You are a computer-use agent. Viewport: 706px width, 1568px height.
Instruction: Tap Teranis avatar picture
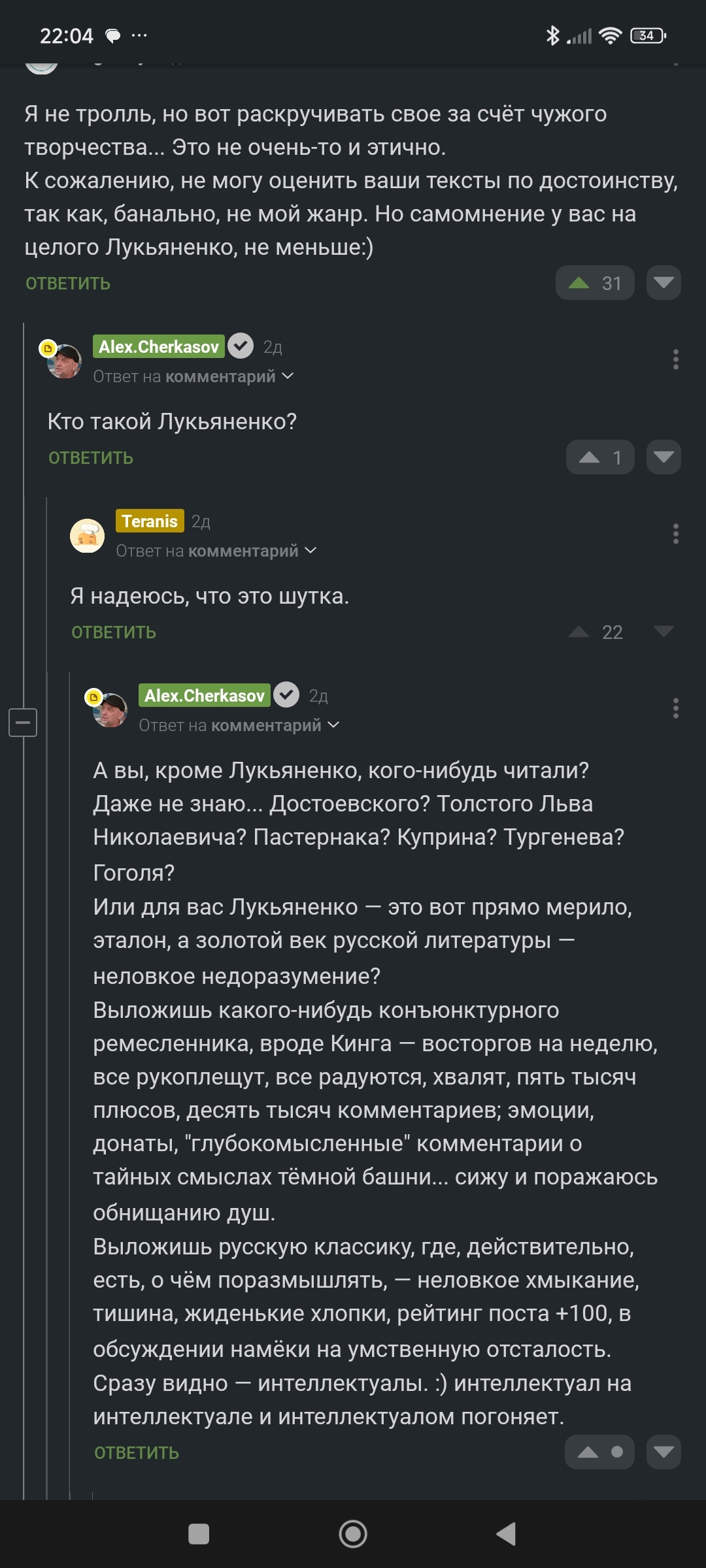coord(88,536)
